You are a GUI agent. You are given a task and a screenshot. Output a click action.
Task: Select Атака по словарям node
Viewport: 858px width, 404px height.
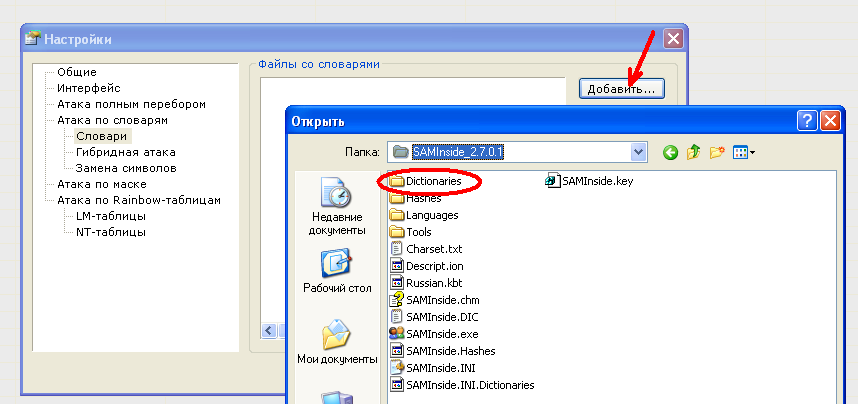(x=112, y=120)
